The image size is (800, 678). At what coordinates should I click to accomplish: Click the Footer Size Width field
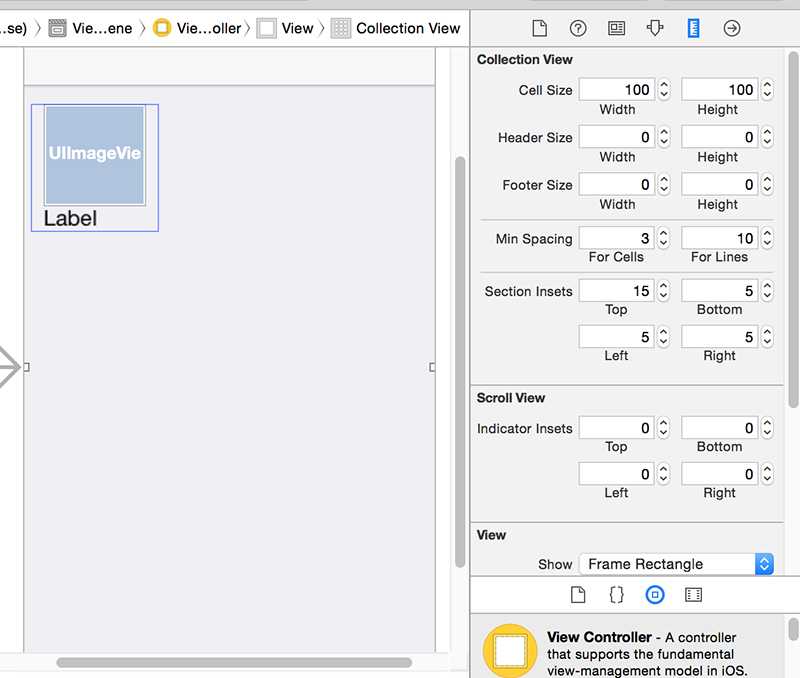(x=616, y=185)
